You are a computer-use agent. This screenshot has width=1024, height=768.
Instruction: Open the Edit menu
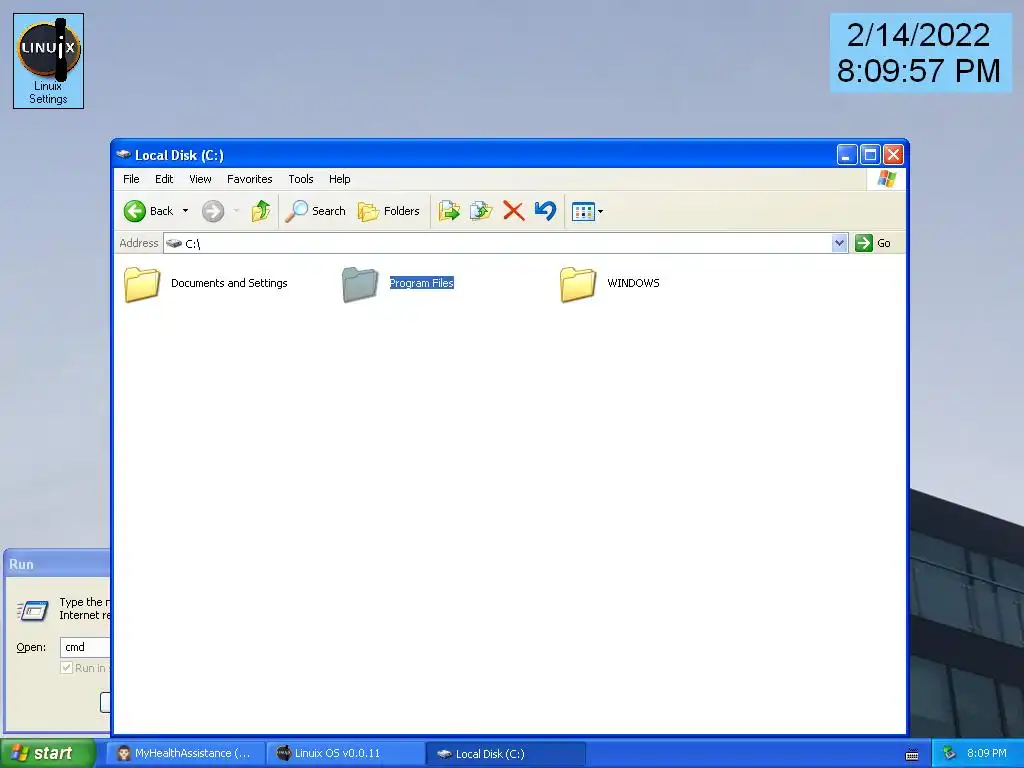(x=164, y=179)
